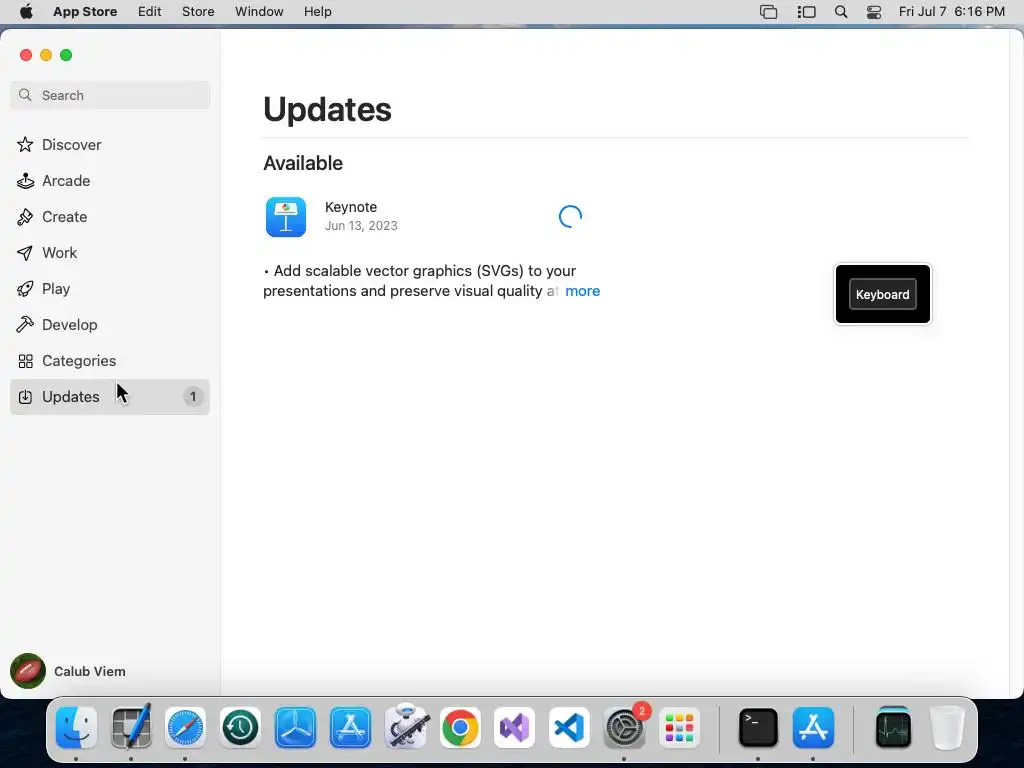Screen dimensions: 1024x768
Task: Open Terminal from the Dock
Action: click(758, 727)
